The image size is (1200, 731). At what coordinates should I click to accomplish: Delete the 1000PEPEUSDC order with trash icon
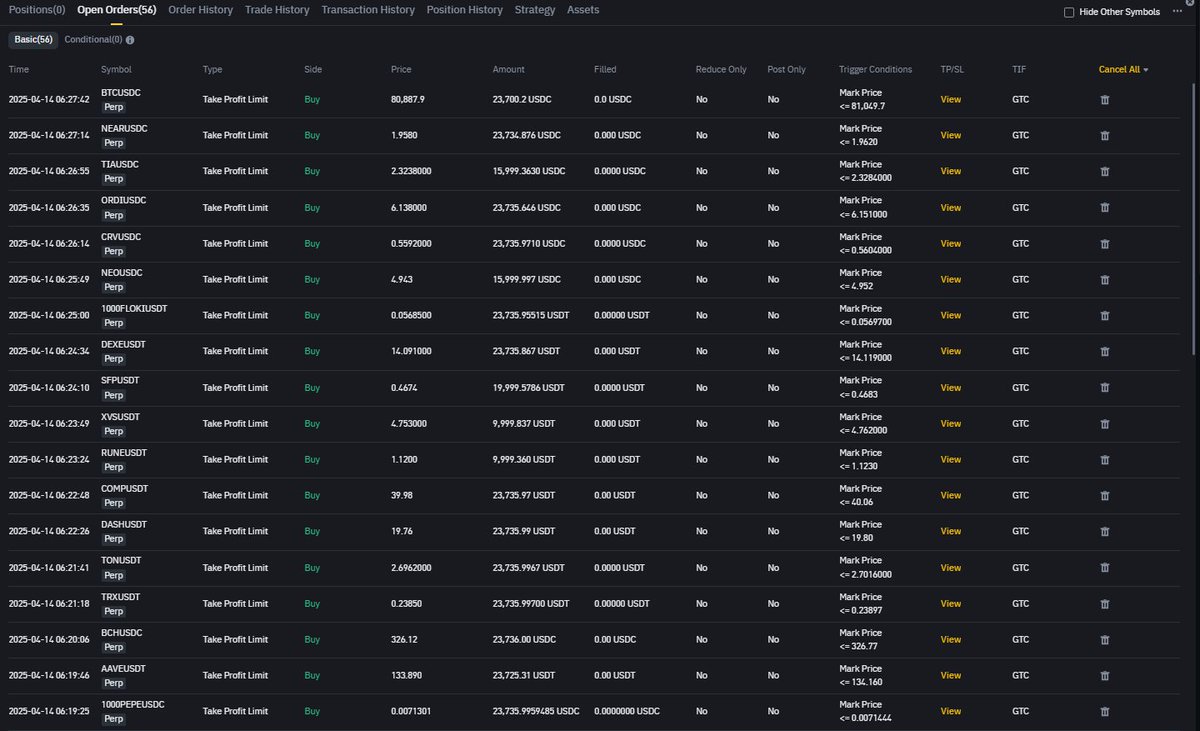[x=1105, y=712]
